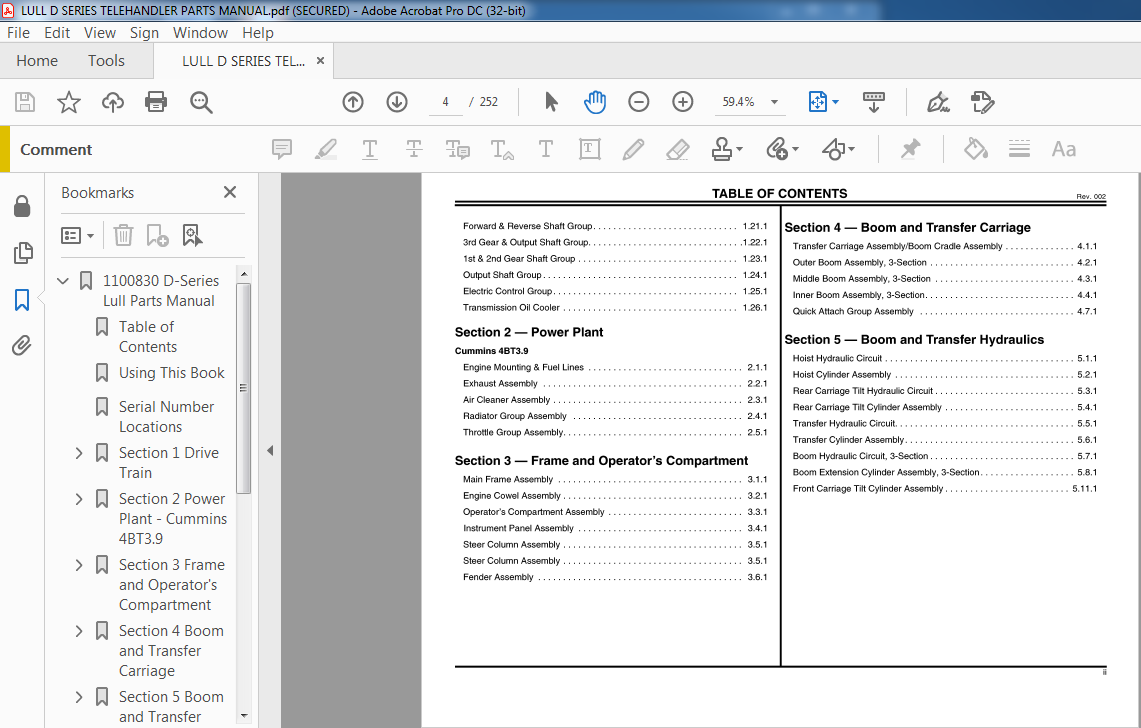Click the Save file icon
Screen dimensions: 1141x728
pos(25,102)
